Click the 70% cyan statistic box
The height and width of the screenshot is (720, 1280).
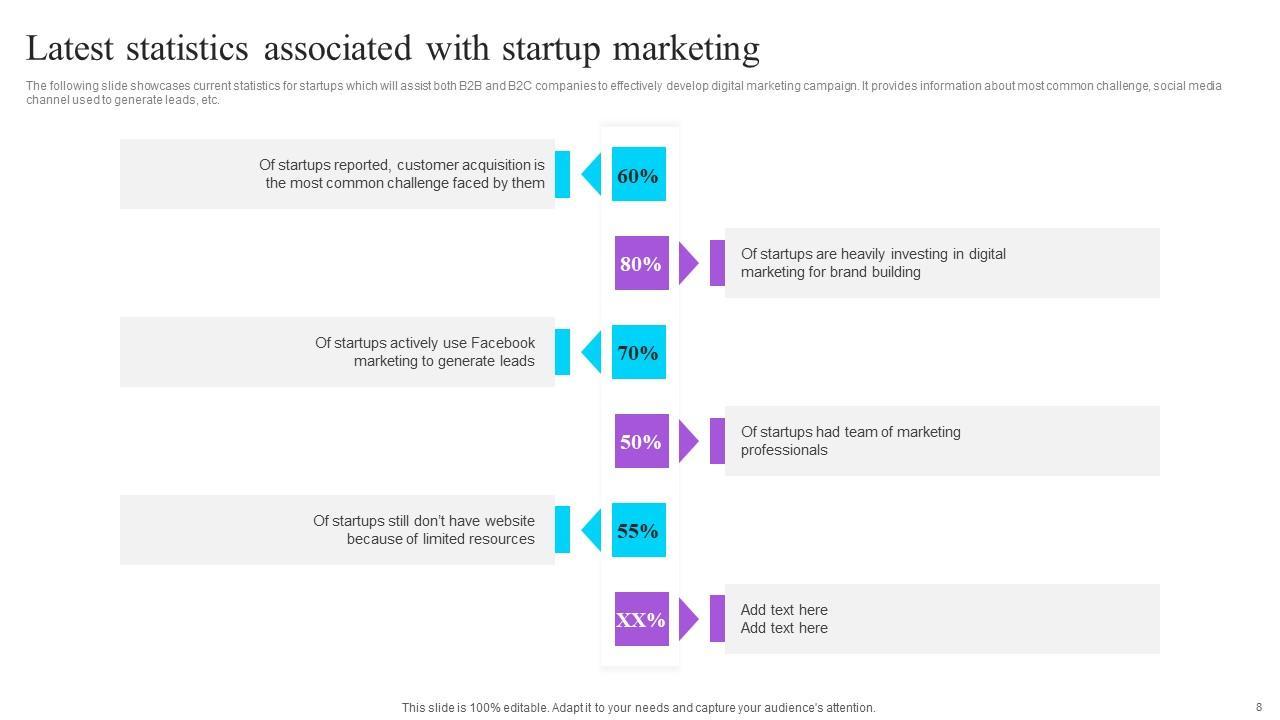pos(638,352)
